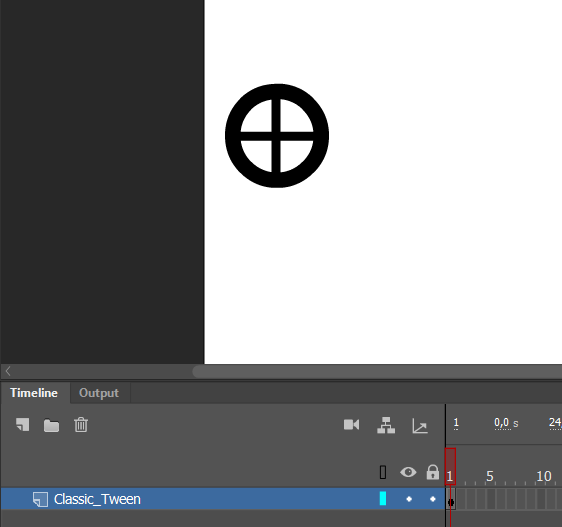Toggle visibility dot of Classic_Tween layer
This screenshot has width=562, height=527.
click(x=409, y=499)
